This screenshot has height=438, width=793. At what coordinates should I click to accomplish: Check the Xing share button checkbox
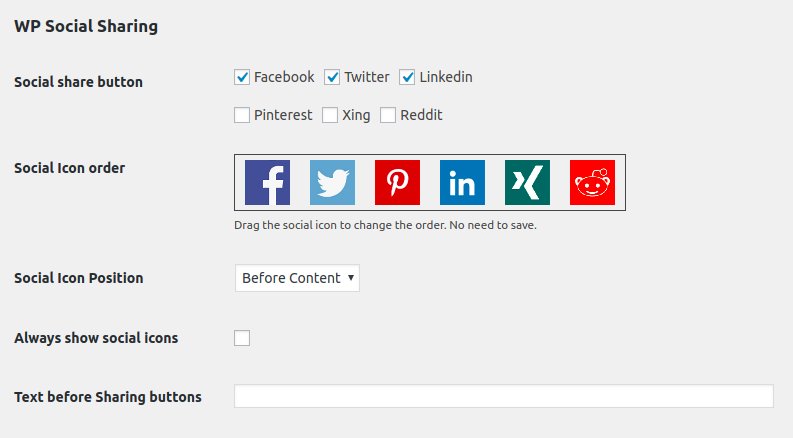(x=330, y=115)
